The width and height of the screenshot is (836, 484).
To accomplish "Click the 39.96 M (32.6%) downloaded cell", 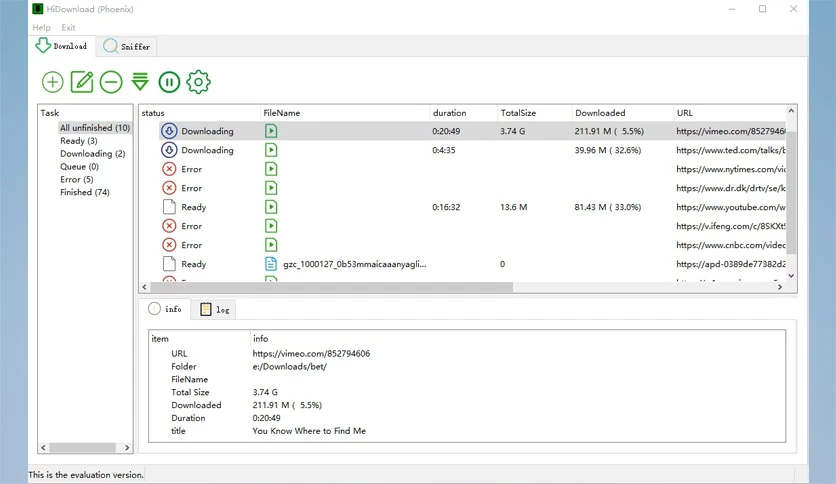I will (x=608, y=150).
